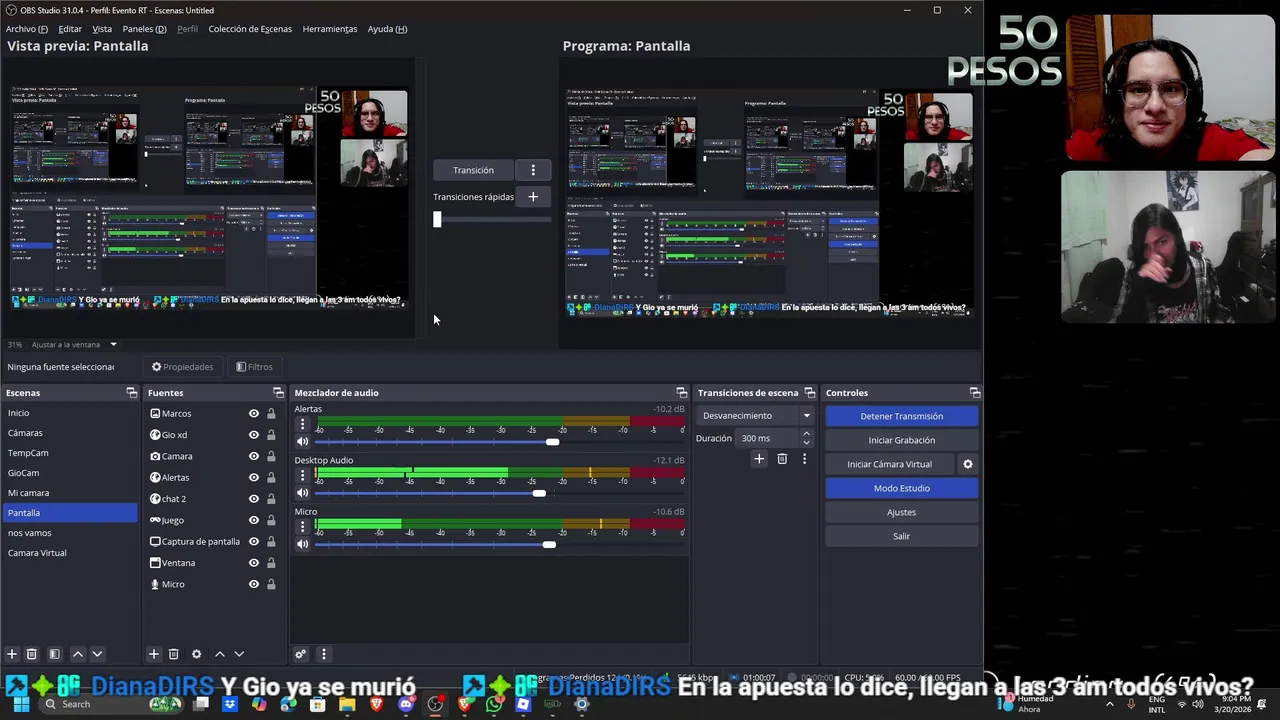Decrease transition duration with down stepper
Viewport: 1280px width, 720px height.
coord(807,443)
